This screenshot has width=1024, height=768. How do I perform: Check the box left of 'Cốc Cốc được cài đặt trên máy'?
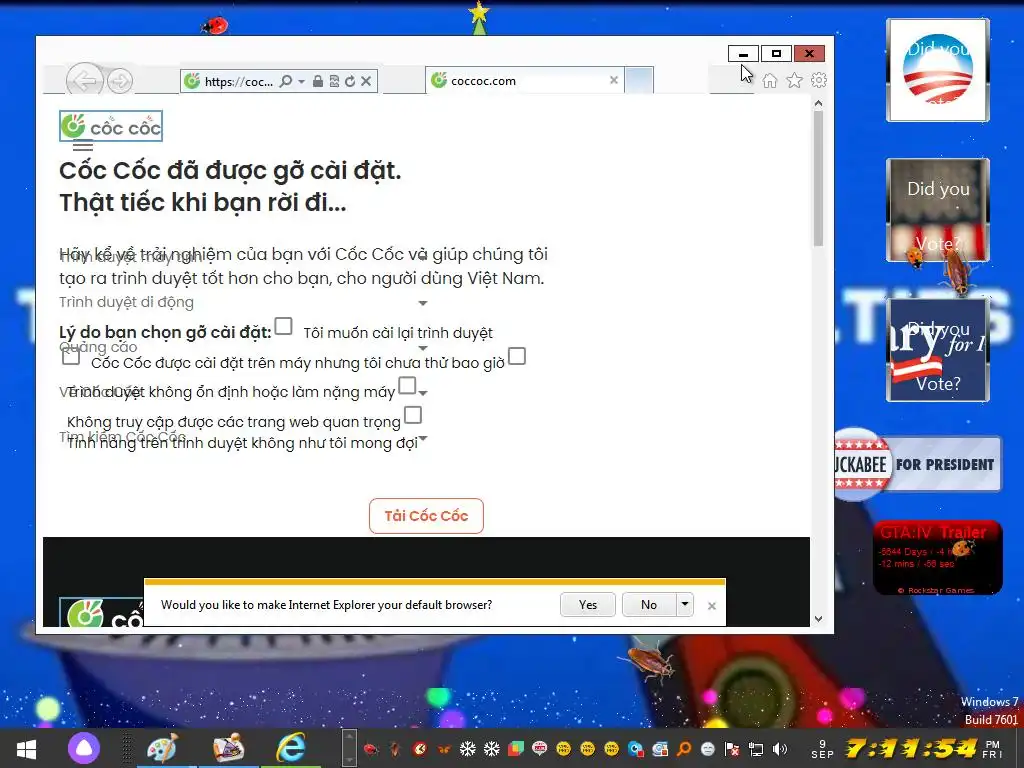coord(71,357)
